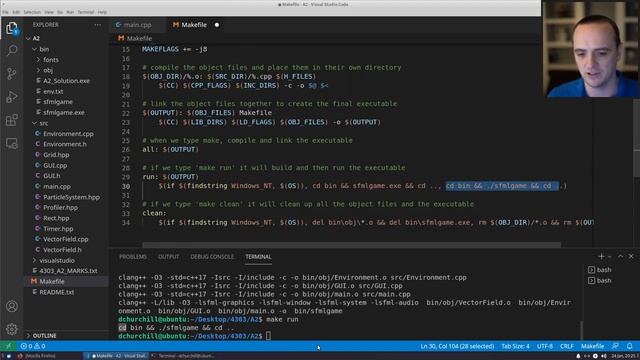640x360 pixels.
Task: Open the Manage gear icon
Action: 12,329
